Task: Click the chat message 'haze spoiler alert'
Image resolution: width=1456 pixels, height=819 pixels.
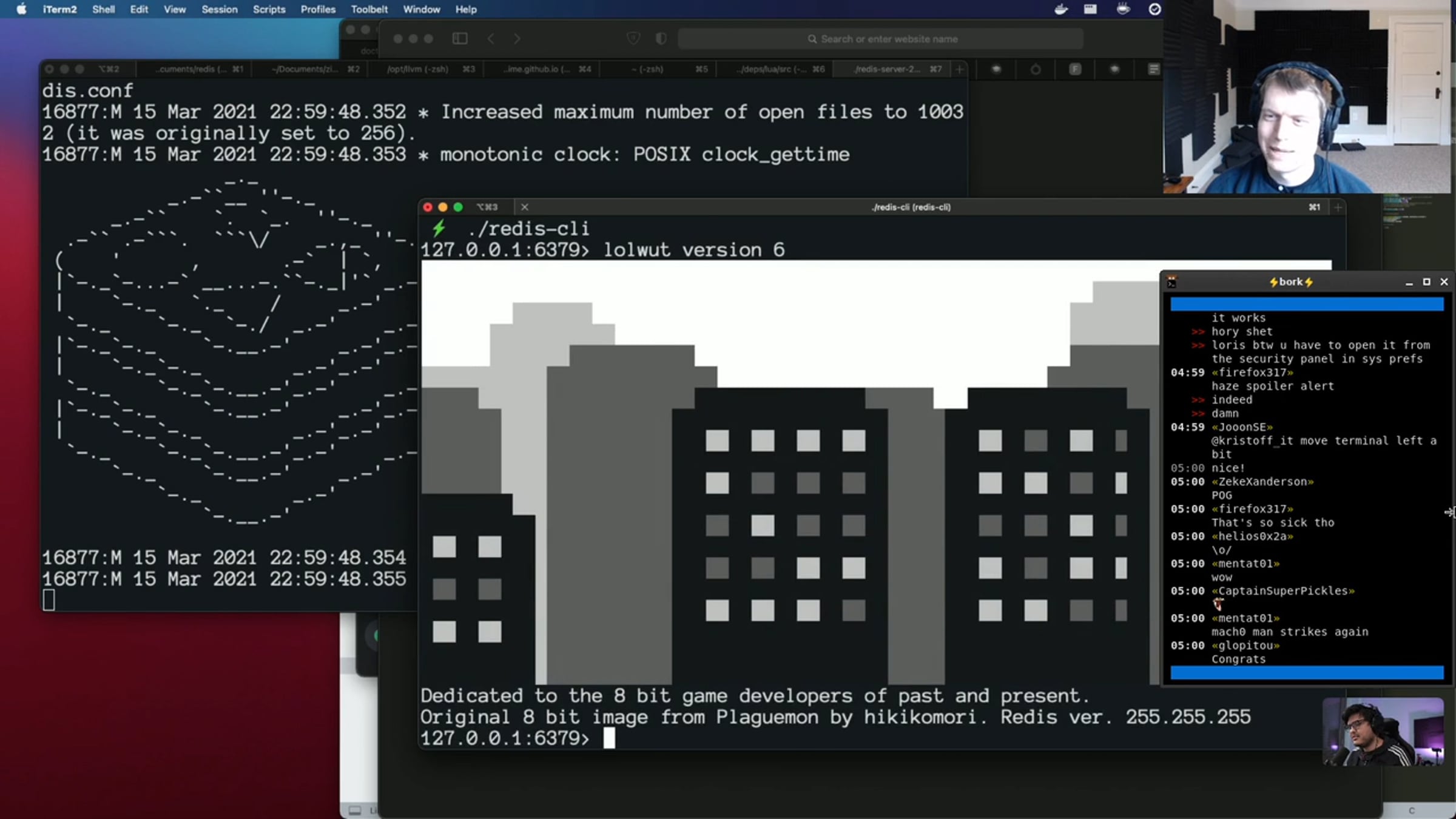Action: click(1273, 386)
